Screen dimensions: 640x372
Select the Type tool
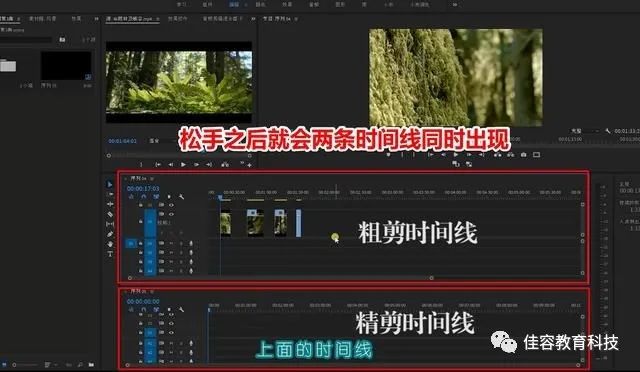110,254
